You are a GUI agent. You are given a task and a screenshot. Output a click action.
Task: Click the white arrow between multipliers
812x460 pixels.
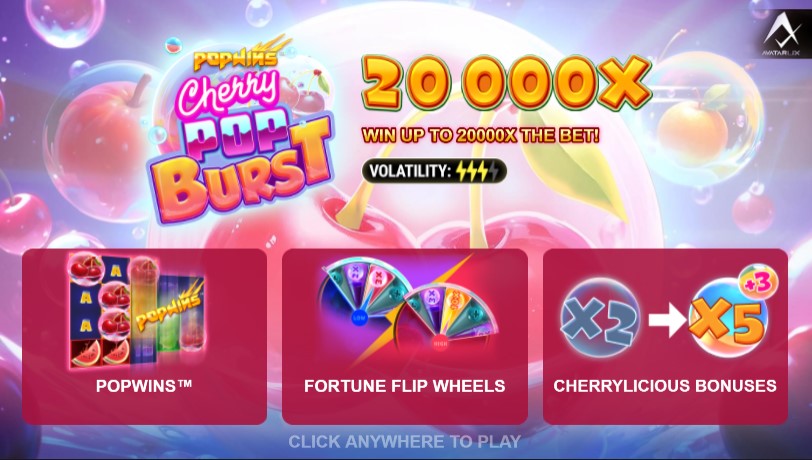pyautogui.click(x=667, y=321)
